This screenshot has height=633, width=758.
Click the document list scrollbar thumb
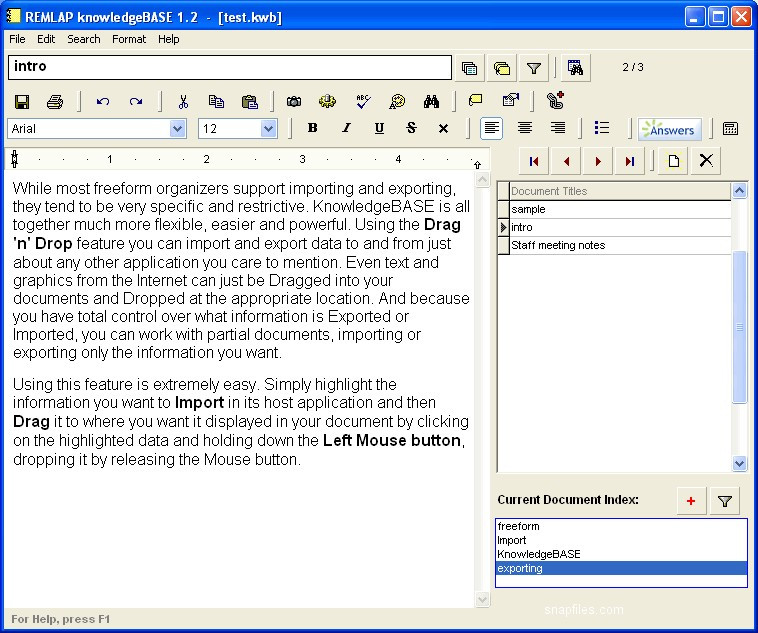point(739,327)
